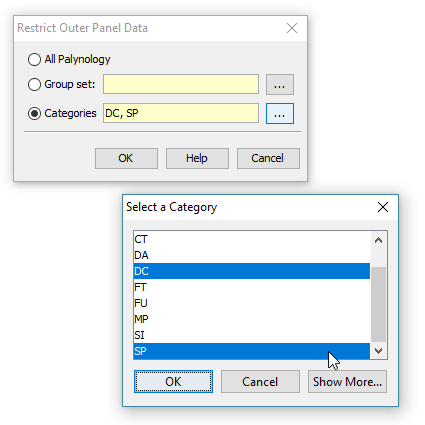
Task: Click the Categories browse ellipsis button
Action: pyautogui.click(x=280, y=114)
